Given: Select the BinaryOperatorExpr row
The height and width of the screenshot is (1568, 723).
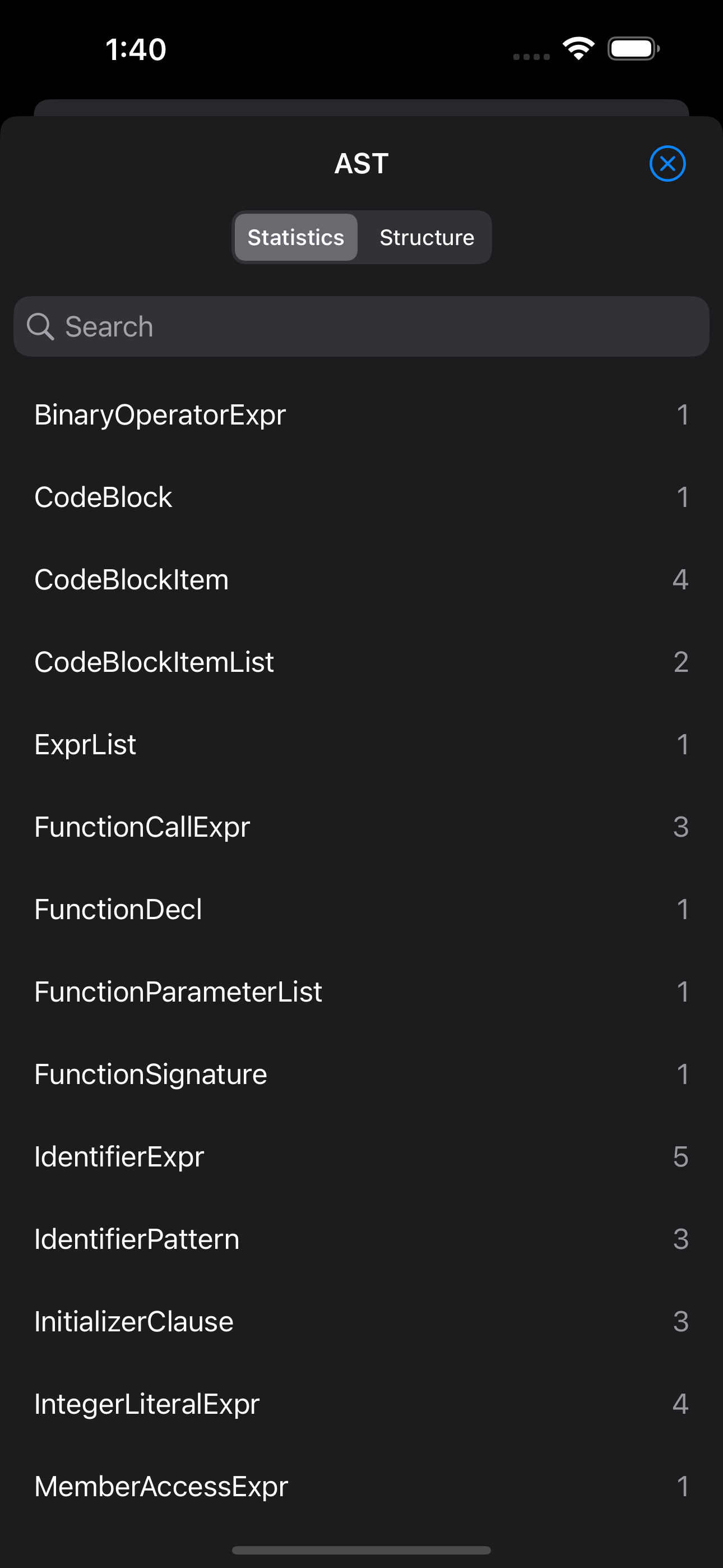Looking at the screenshot, I should 361,415.
